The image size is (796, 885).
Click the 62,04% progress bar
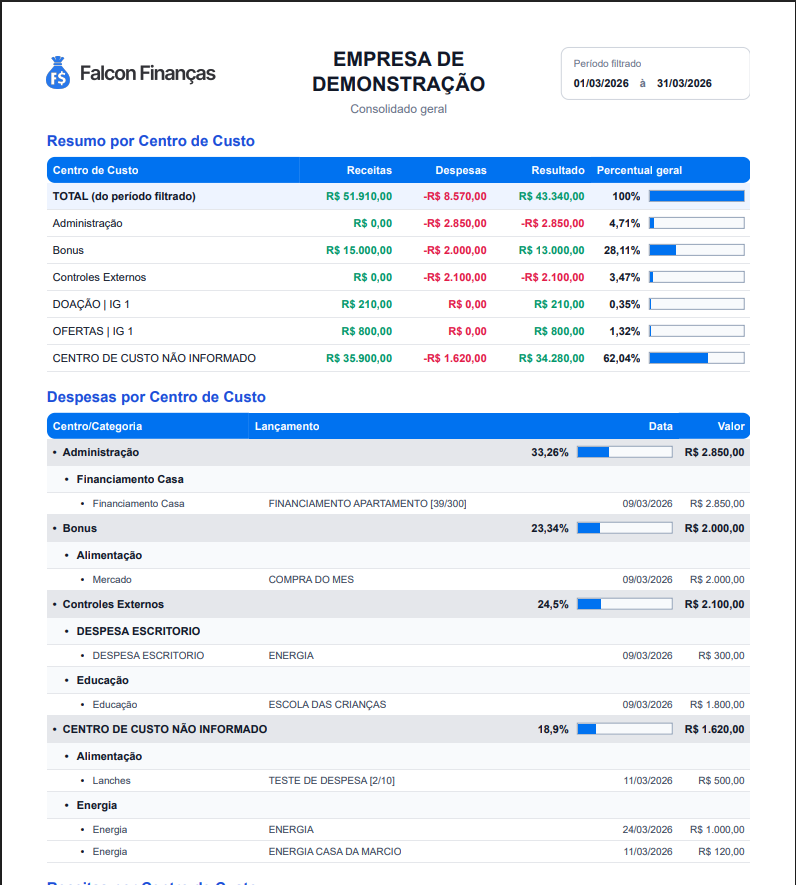697,358
